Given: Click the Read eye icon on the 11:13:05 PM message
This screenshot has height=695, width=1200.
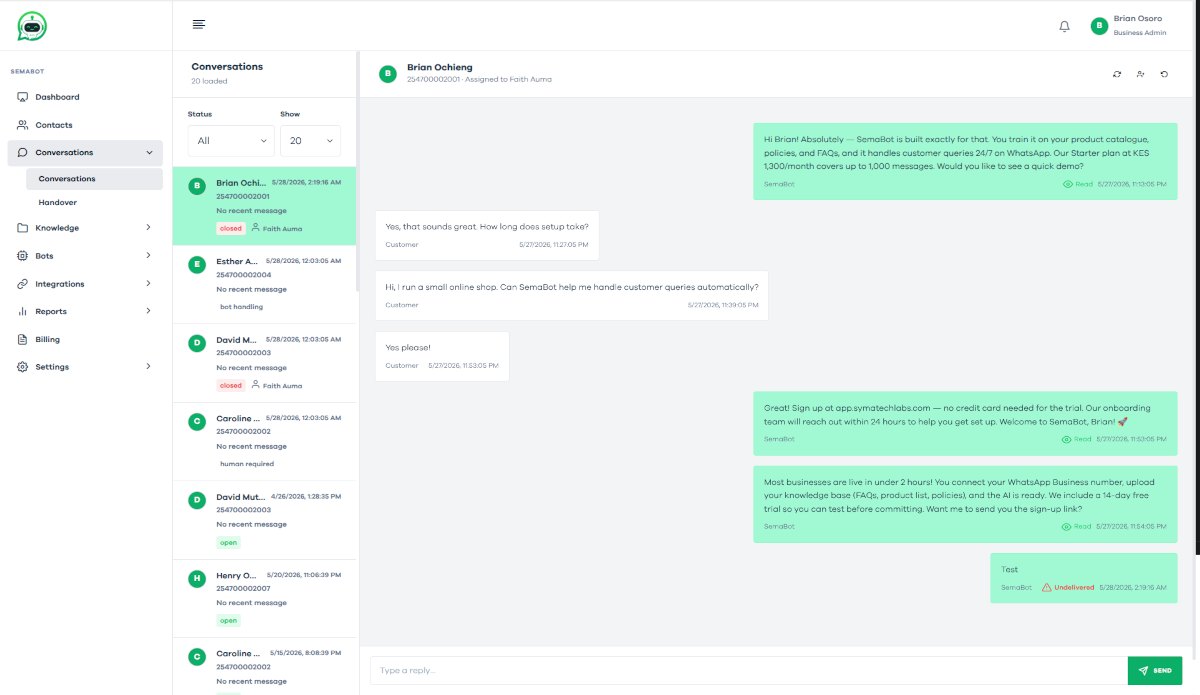Looking at the screenshot, I should click(1068, 185).
